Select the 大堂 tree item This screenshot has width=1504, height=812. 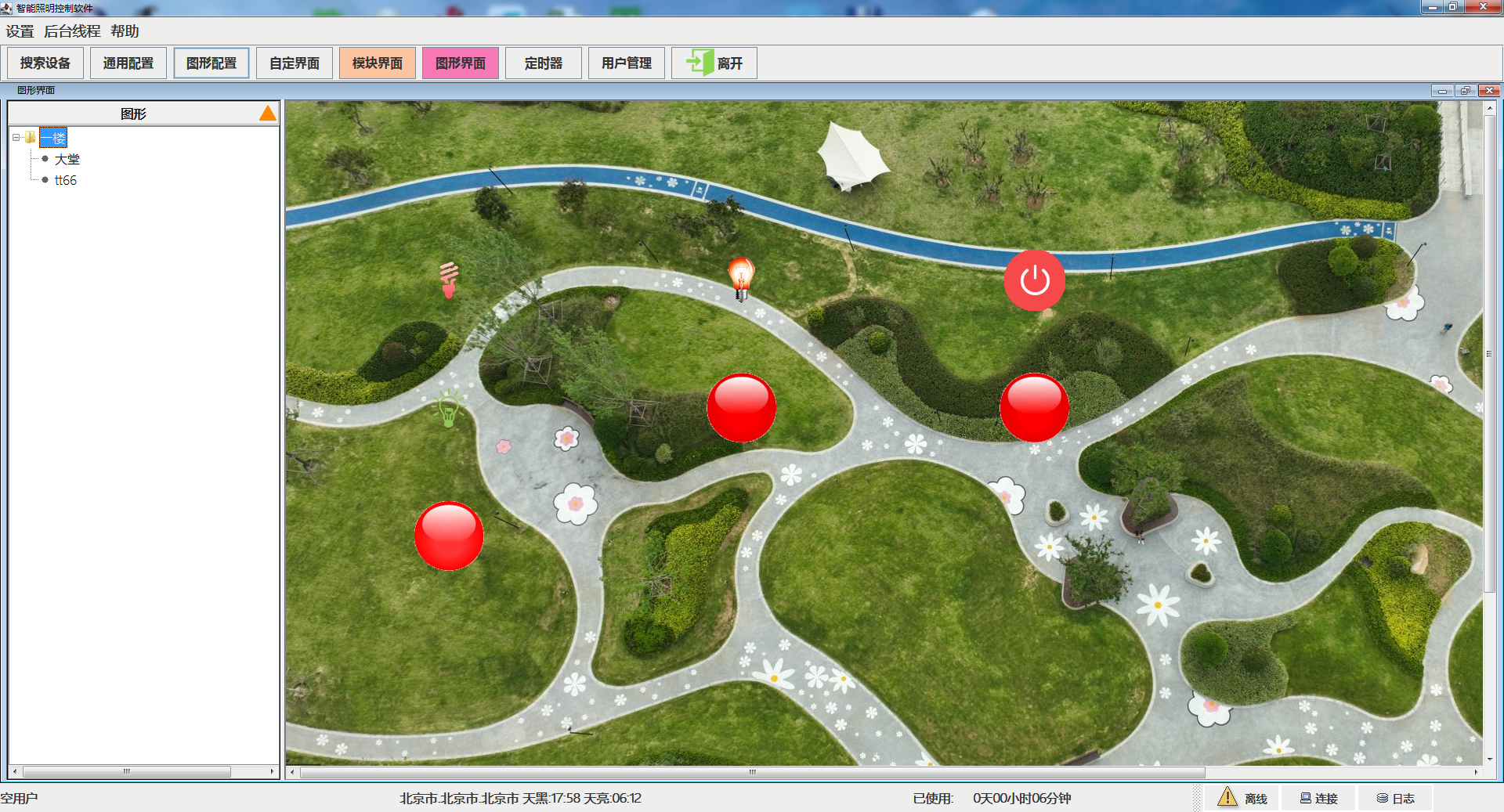point(67,159)
